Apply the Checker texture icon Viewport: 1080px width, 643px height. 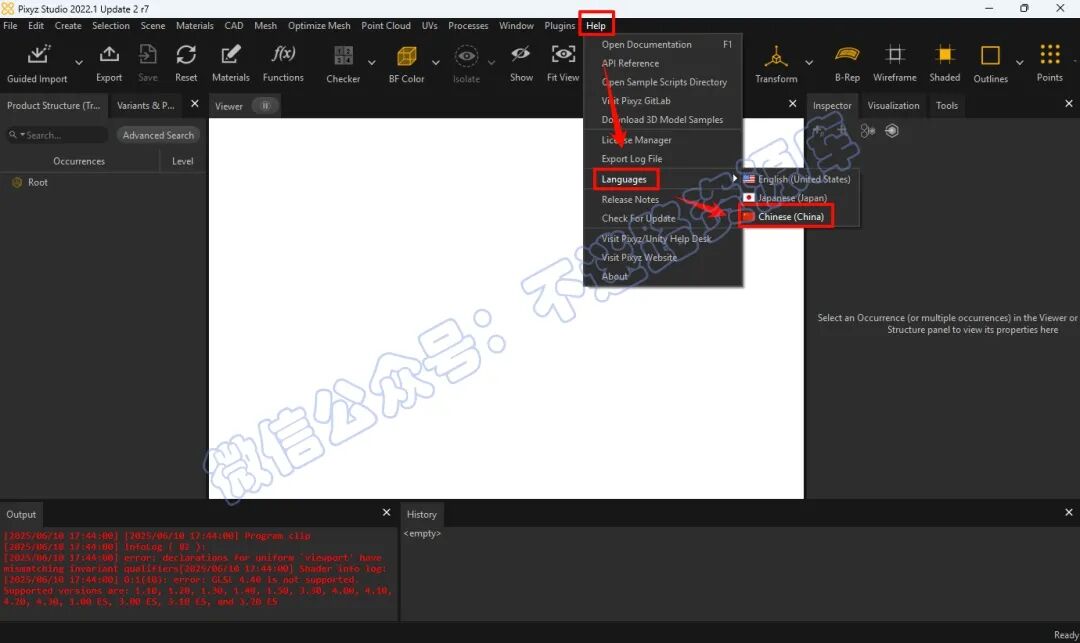click(x=343, y=55)
